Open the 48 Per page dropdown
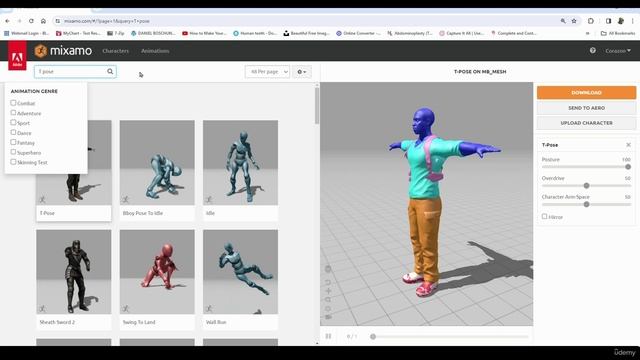The height and width of the screenshot is (360, 640). click(x=267, y=71)
